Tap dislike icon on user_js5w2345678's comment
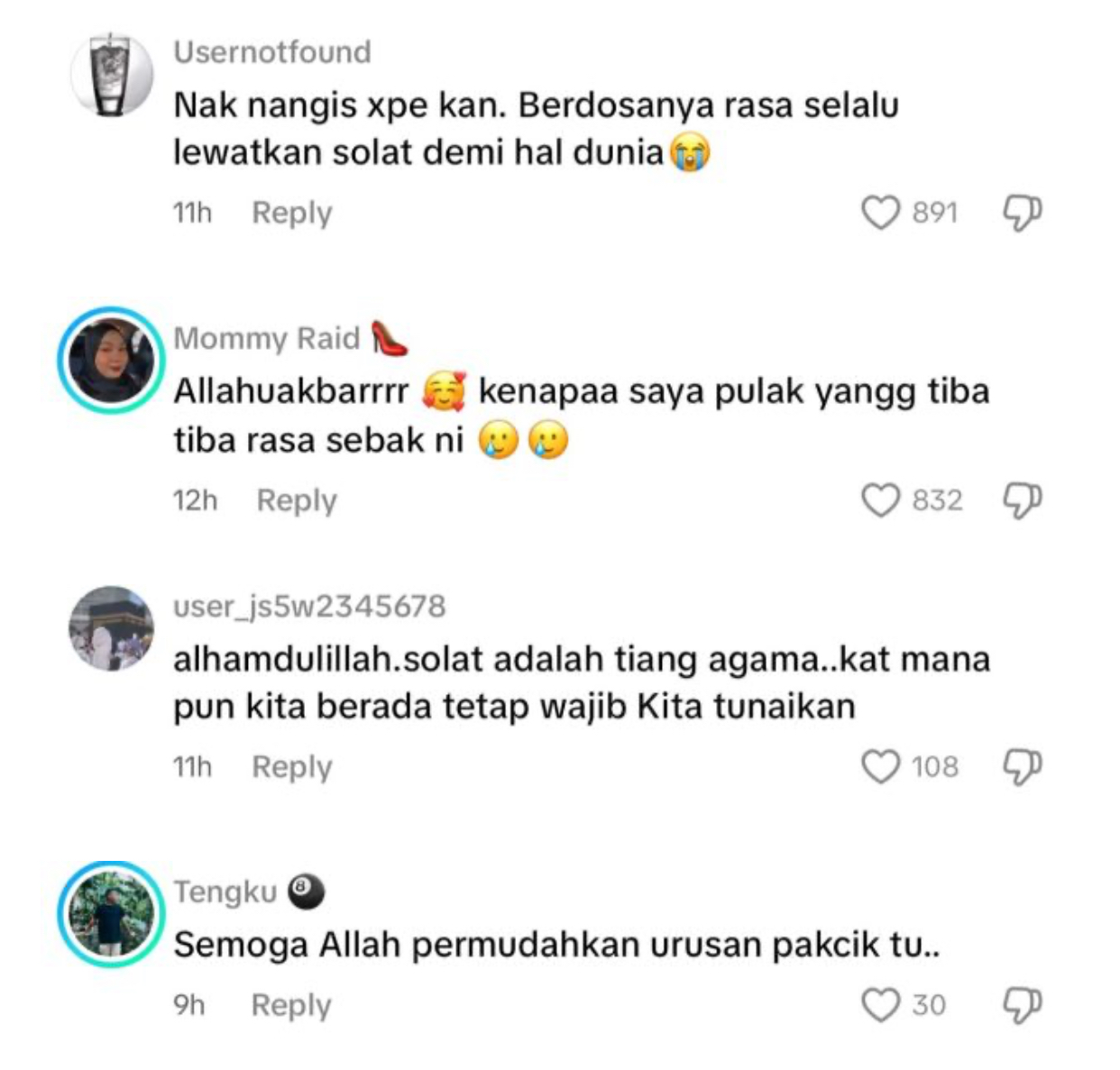Screen dimensions: 1120x1070 1023,767
